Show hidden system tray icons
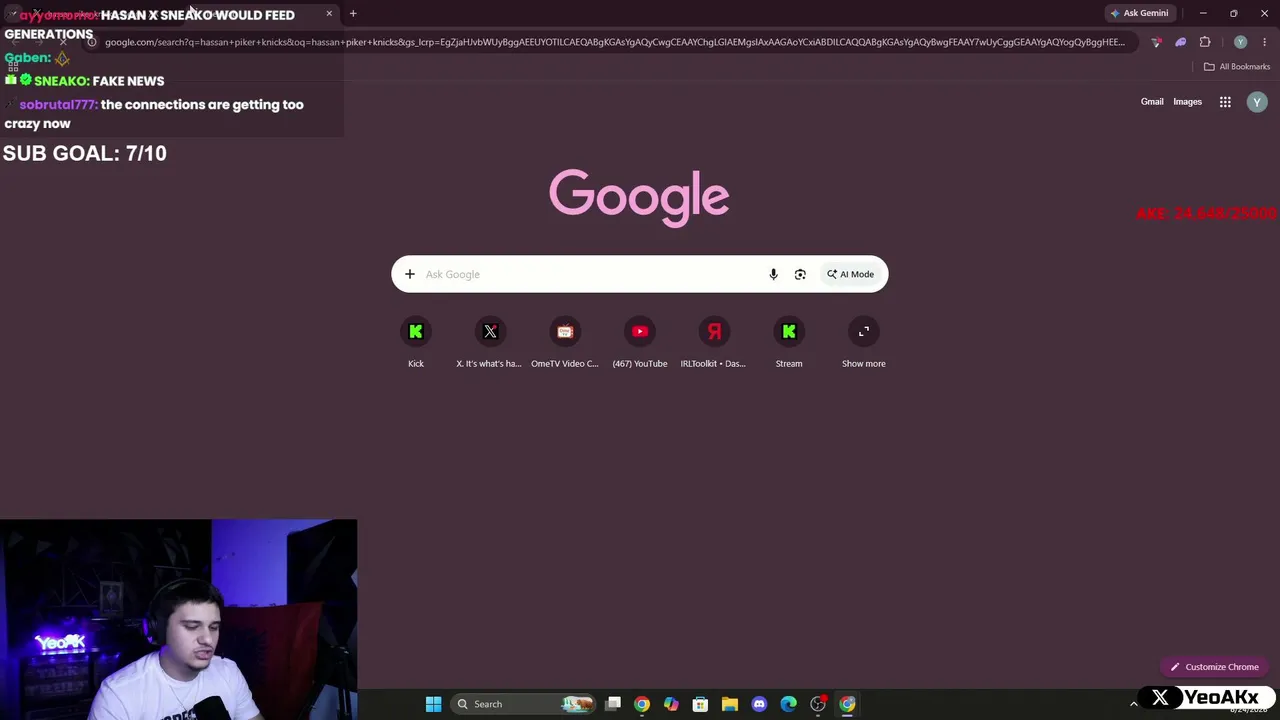 pyautogui.click(x=1133, y=704)
